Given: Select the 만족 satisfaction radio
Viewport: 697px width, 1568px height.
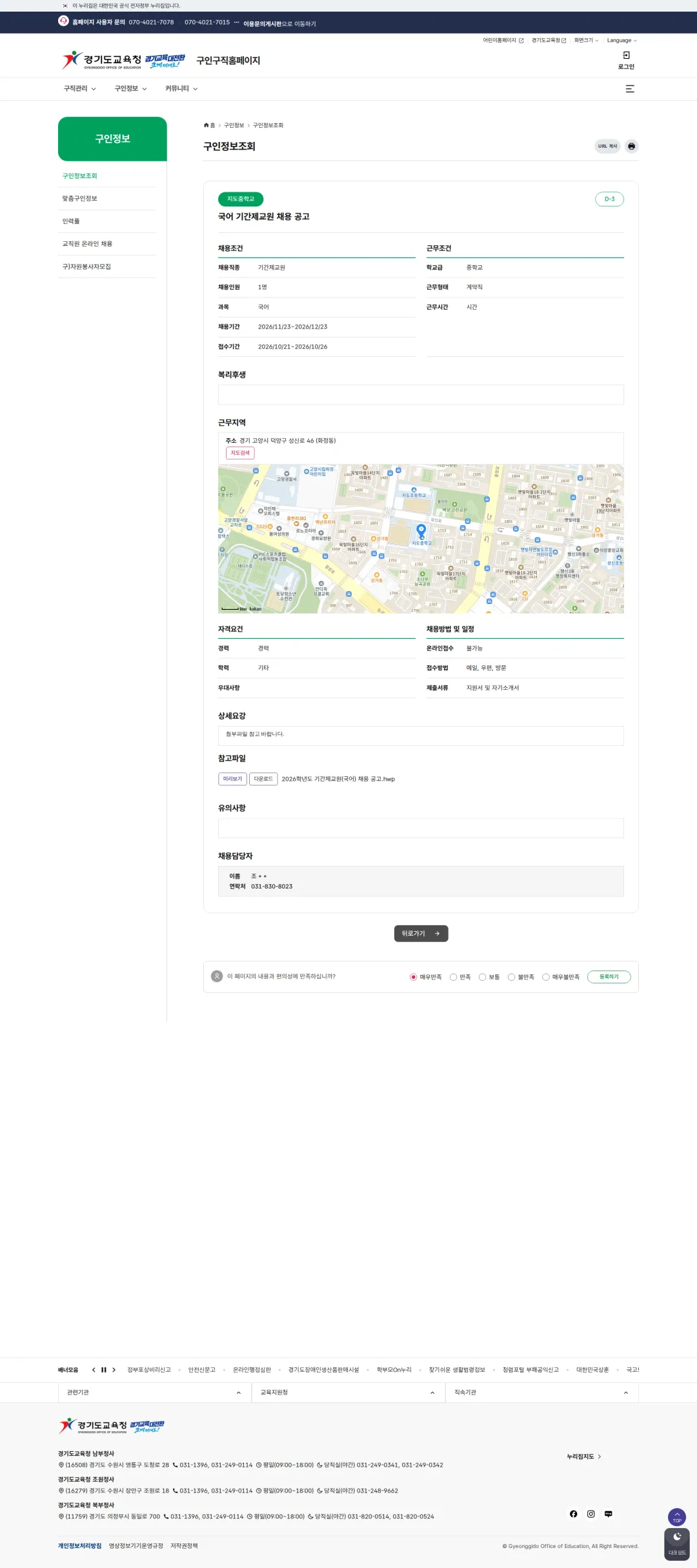Looking at the screenshot, I should pos(453,977).
